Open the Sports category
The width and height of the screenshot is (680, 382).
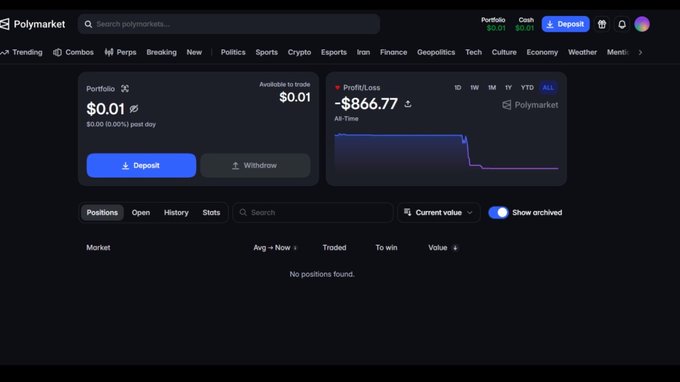tap(266, 52)
